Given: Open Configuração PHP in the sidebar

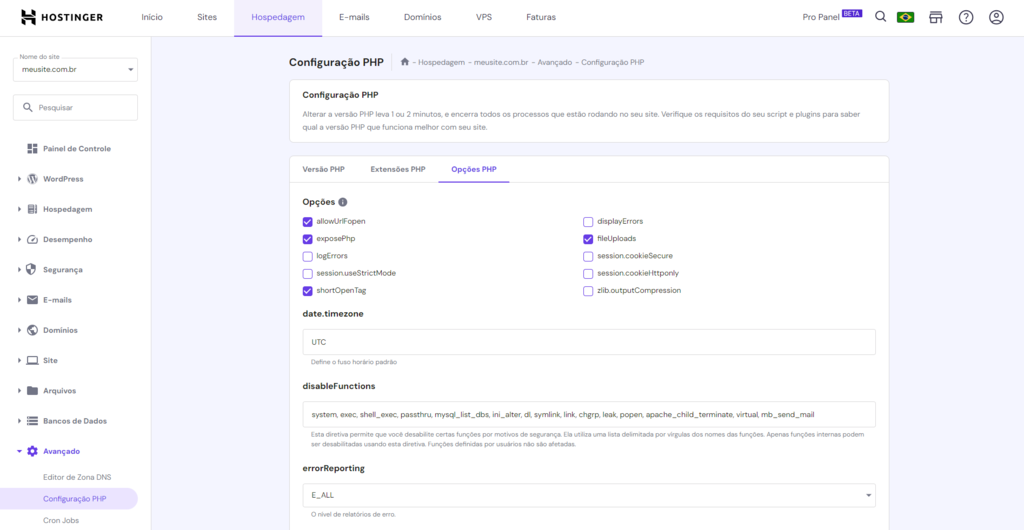Looking at the screenshot, I should 69,499.
